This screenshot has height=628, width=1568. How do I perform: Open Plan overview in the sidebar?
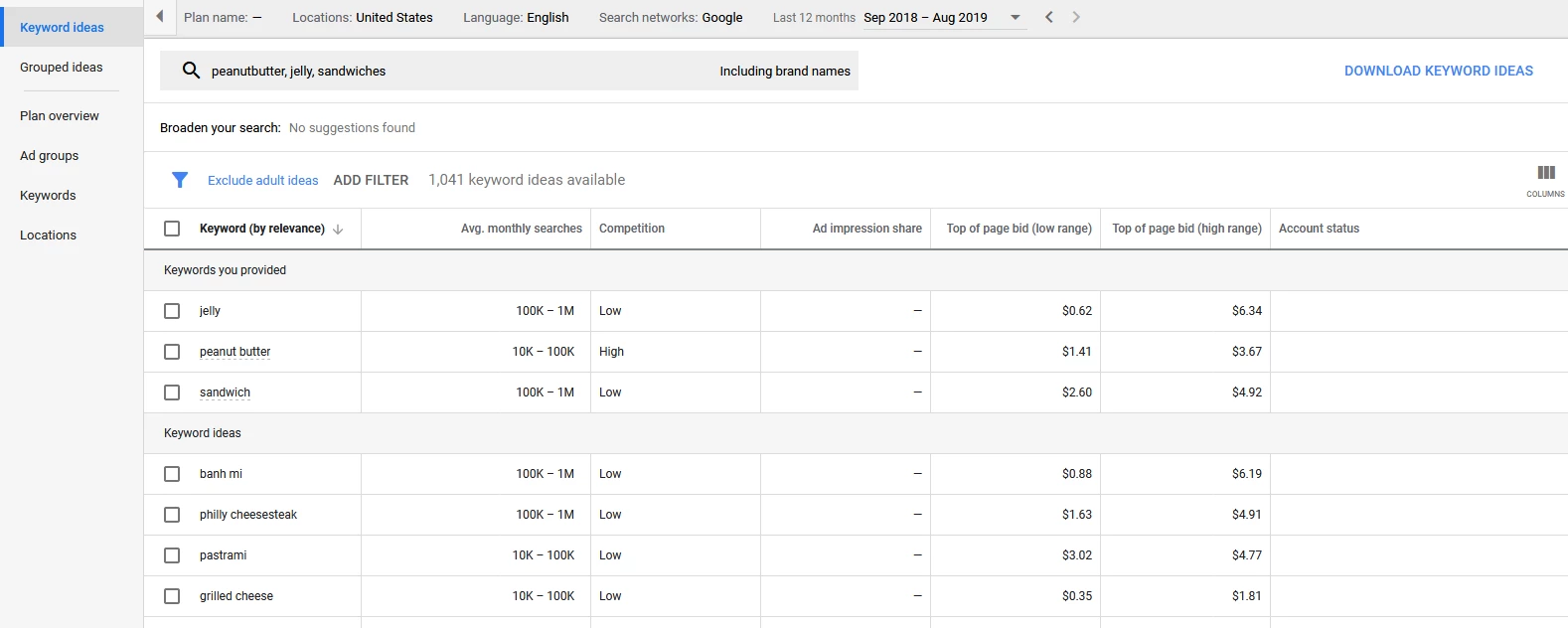tap(60, 116)
